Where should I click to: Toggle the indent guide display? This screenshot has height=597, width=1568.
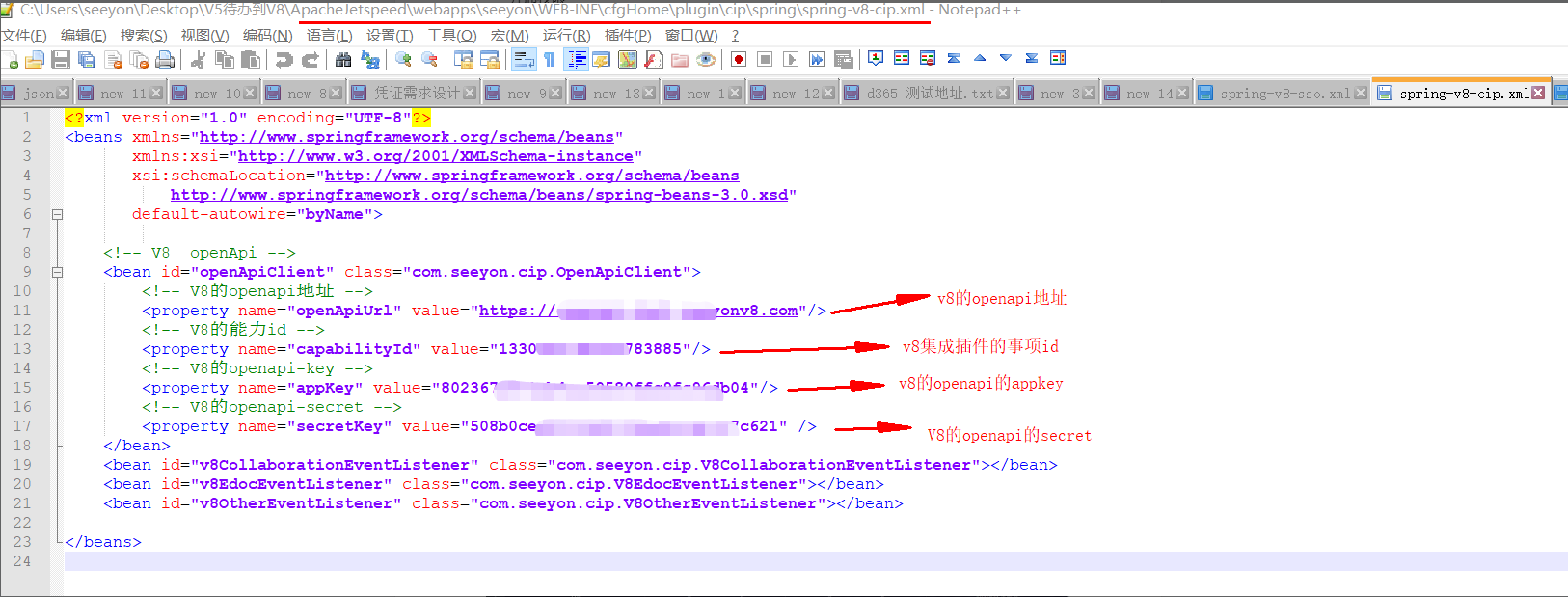point(576,60)
